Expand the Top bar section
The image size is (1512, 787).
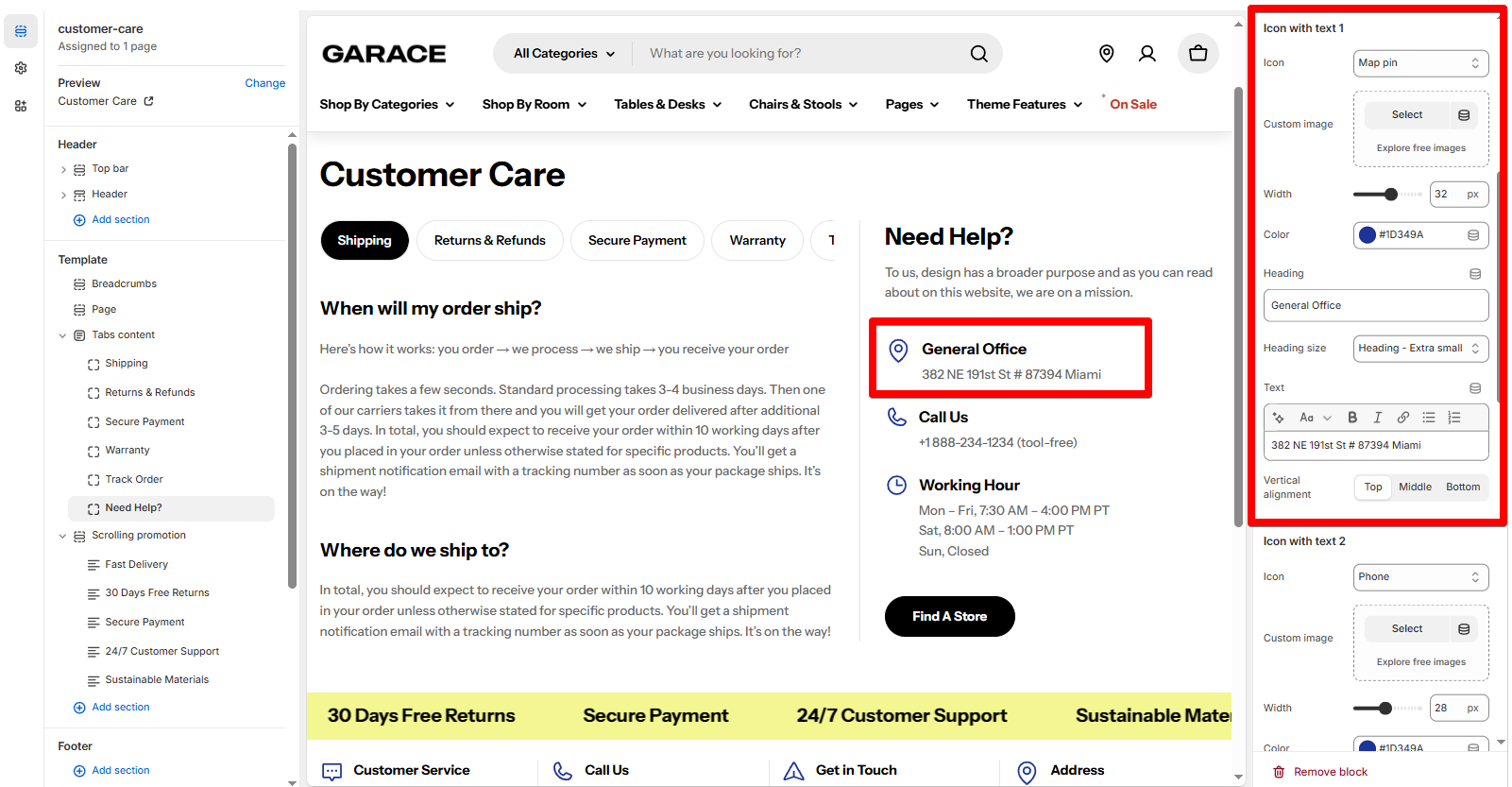63,170
